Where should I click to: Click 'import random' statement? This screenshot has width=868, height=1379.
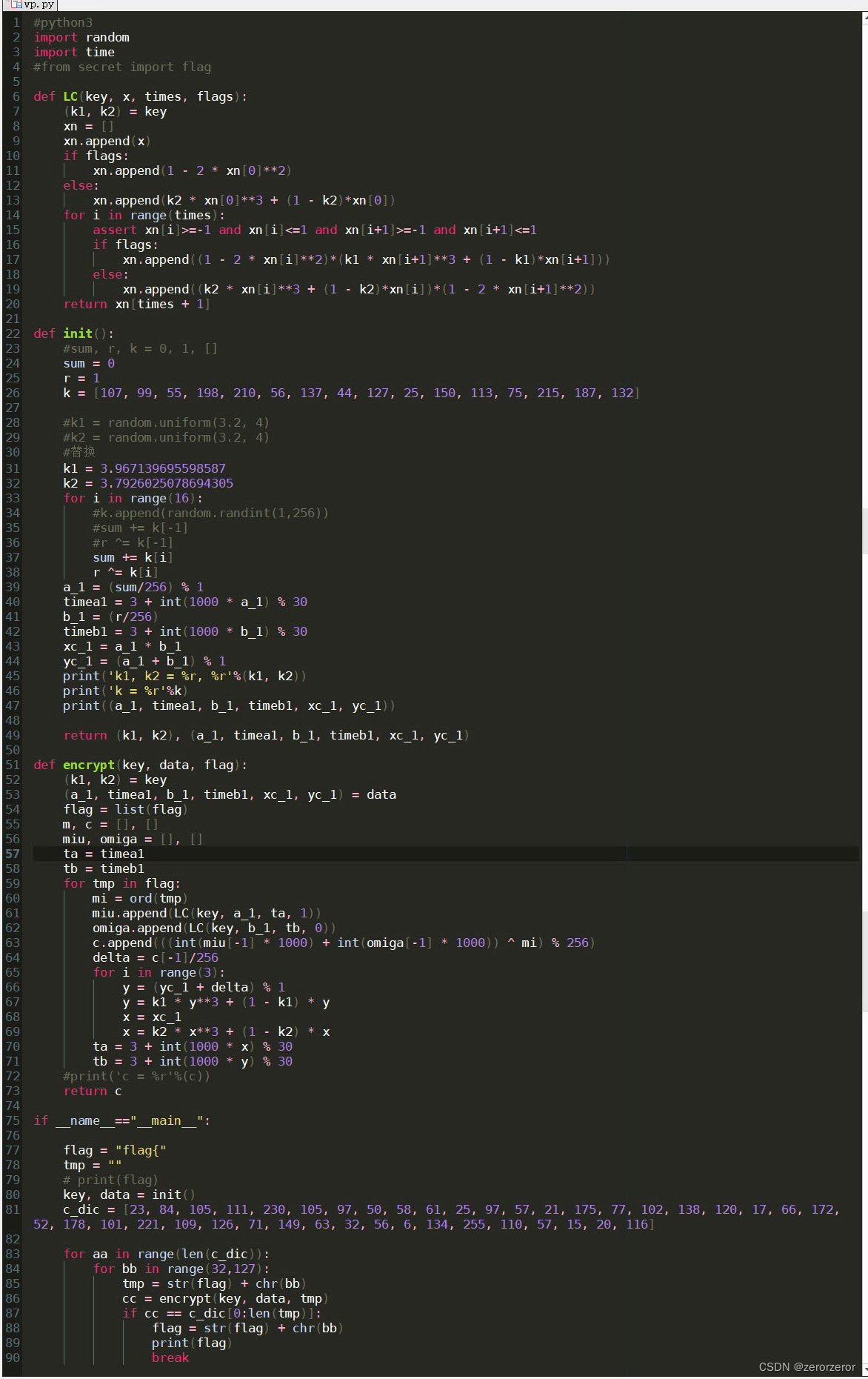pyautogui.click(x=81, y=37)
